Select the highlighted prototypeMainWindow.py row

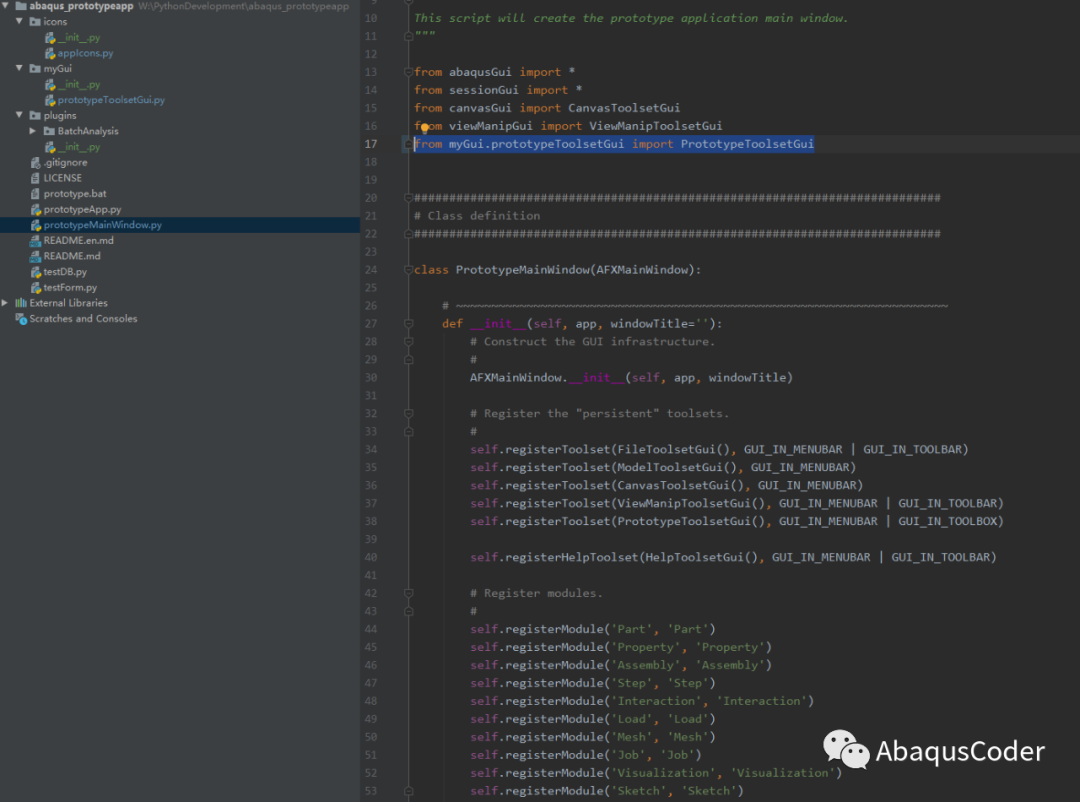[x=180, y=225]
